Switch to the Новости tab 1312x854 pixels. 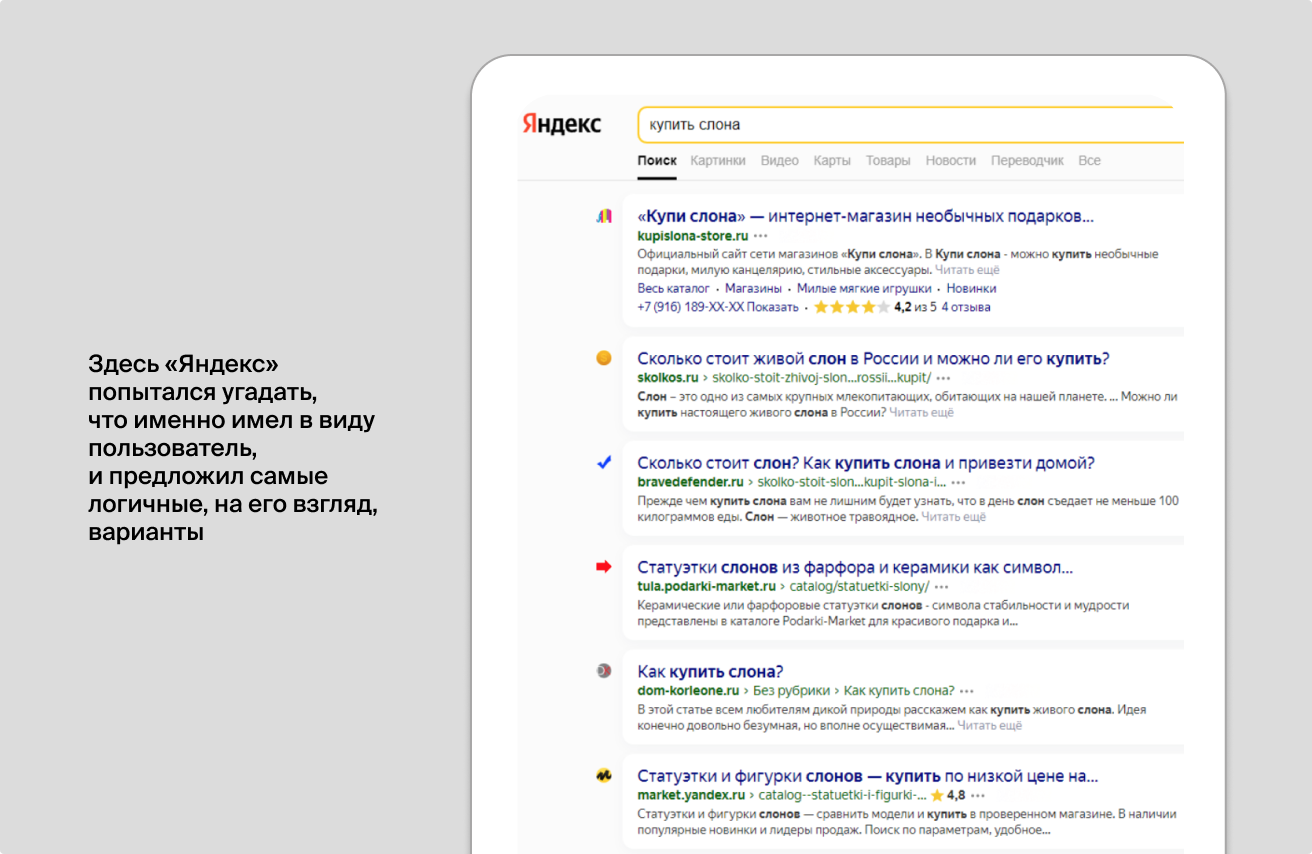951,161
